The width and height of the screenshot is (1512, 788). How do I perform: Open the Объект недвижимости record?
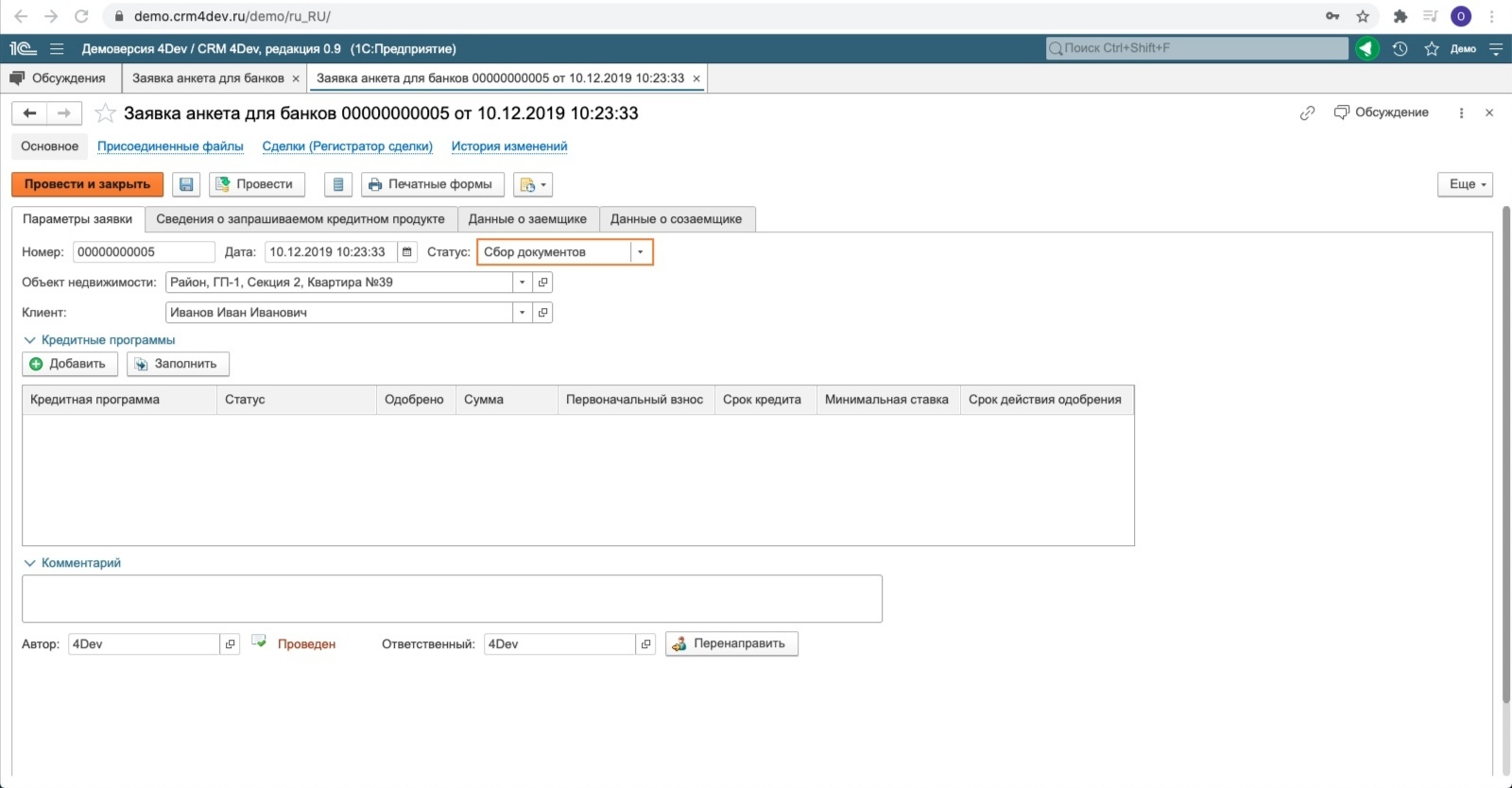coord(542,283)
